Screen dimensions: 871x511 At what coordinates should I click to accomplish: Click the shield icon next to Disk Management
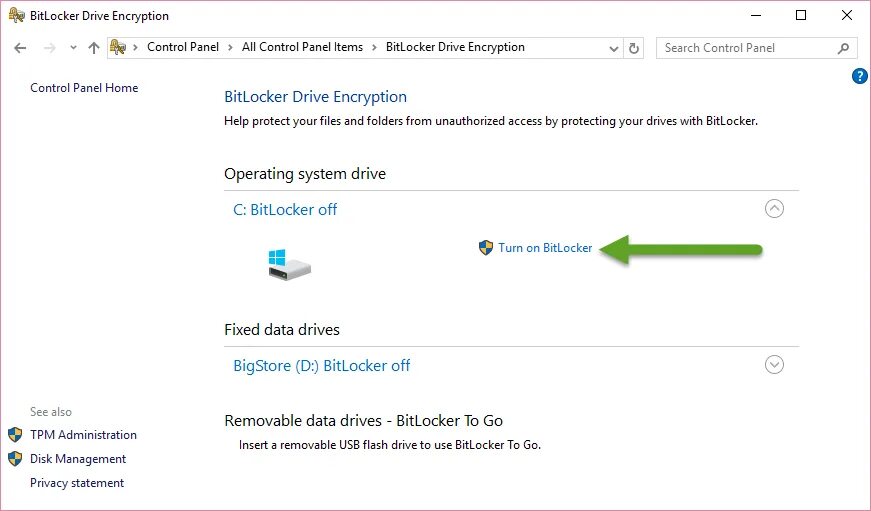click(x=15, y=459)
